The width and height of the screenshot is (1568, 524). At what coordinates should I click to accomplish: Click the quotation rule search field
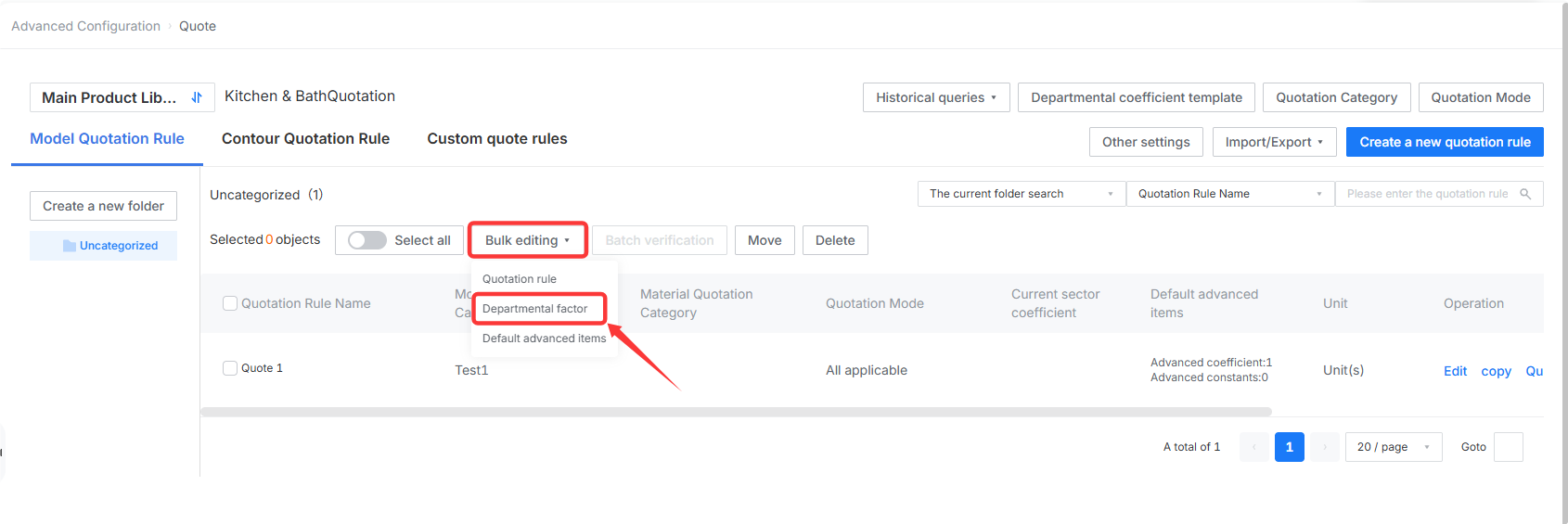point(1427,194)
